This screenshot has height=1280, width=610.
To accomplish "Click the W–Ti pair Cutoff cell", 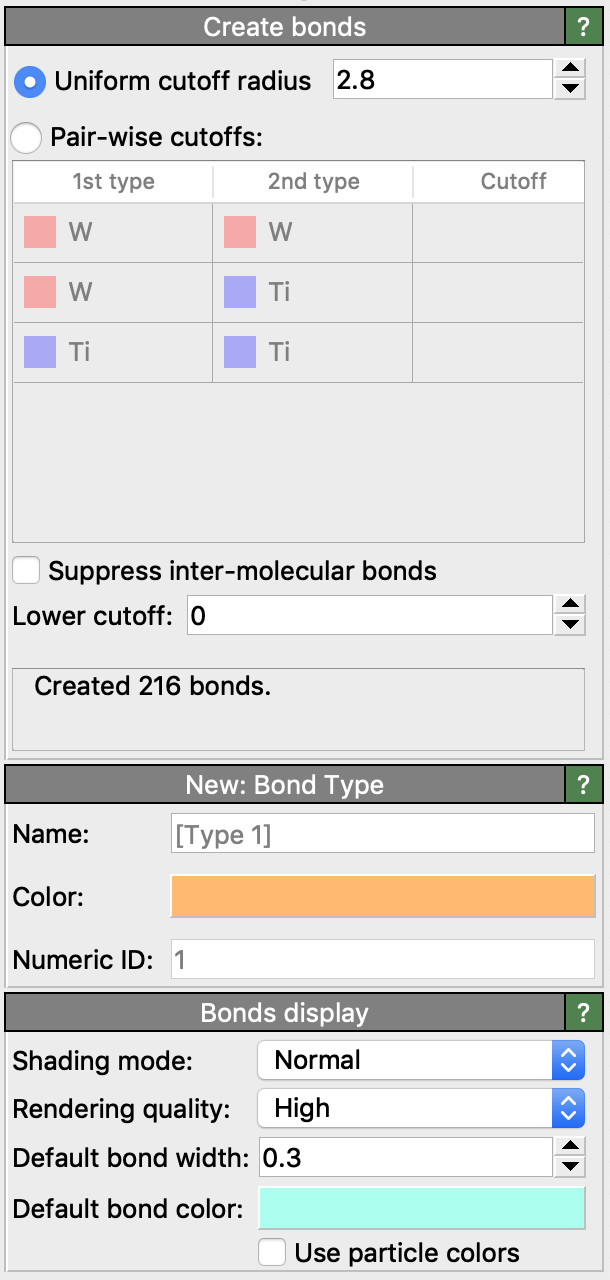I will pyautogui.click(x=498, y=292).
